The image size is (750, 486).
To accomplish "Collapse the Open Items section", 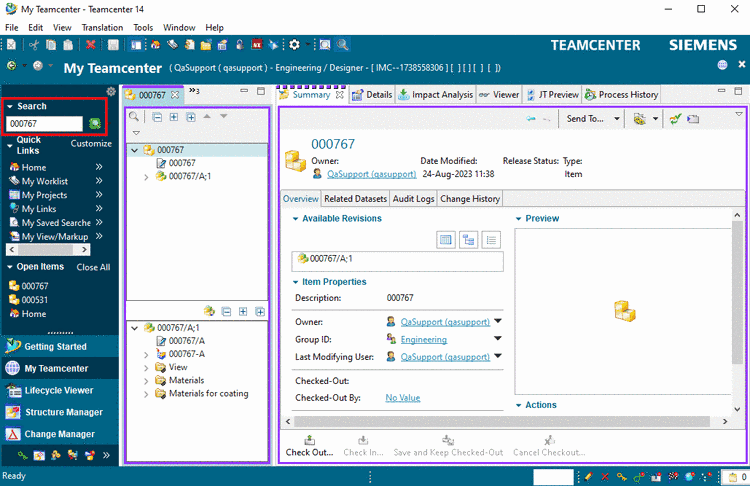I will pyautogui.click(x=10, y=267).
